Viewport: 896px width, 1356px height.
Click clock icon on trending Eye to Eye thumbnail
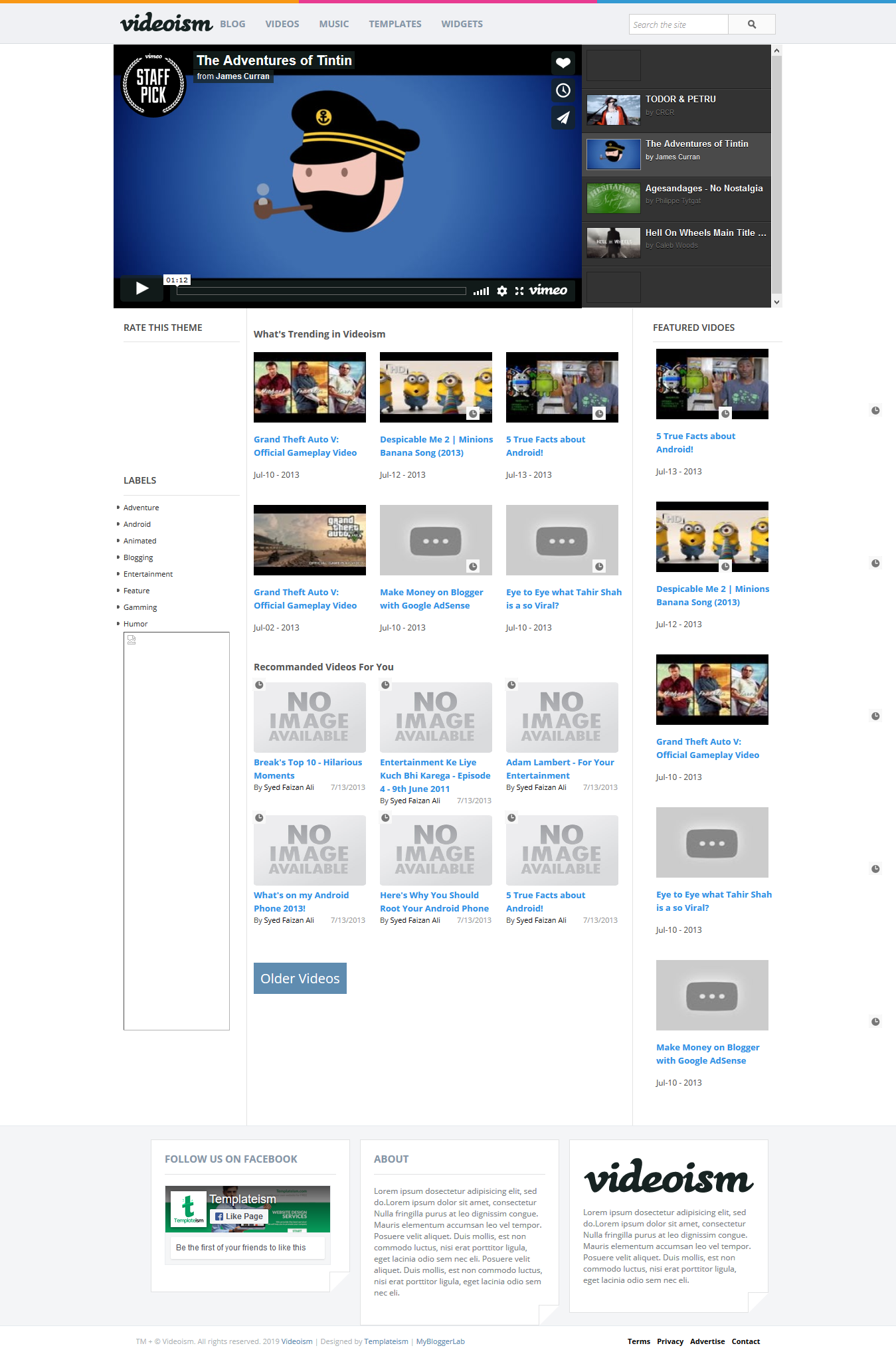[599, 567]
